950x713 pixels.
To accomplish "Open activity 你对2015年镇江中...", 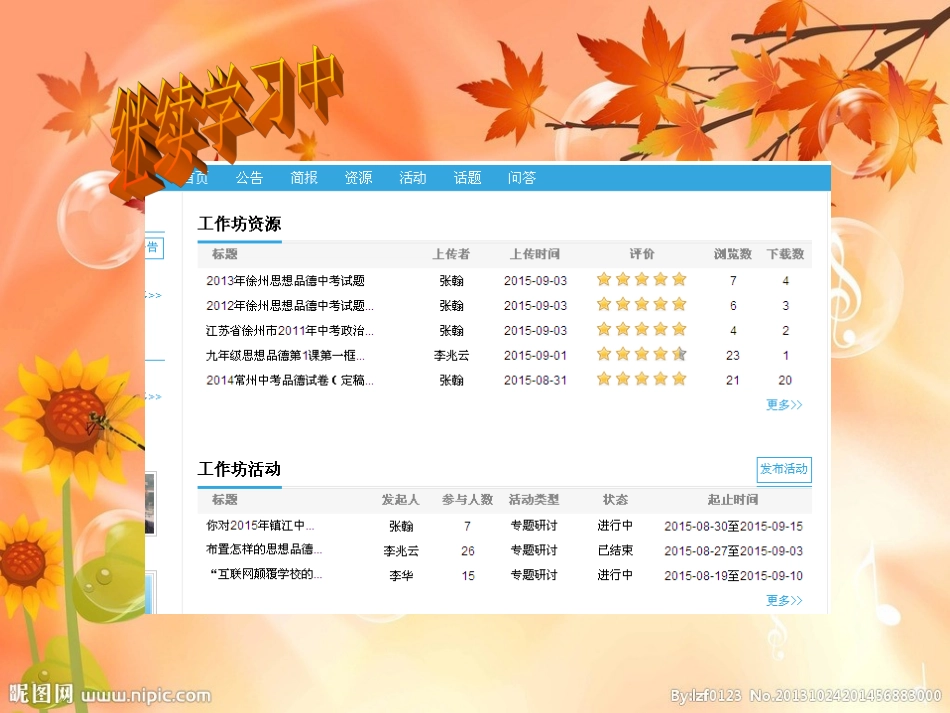I will [260, 525].
